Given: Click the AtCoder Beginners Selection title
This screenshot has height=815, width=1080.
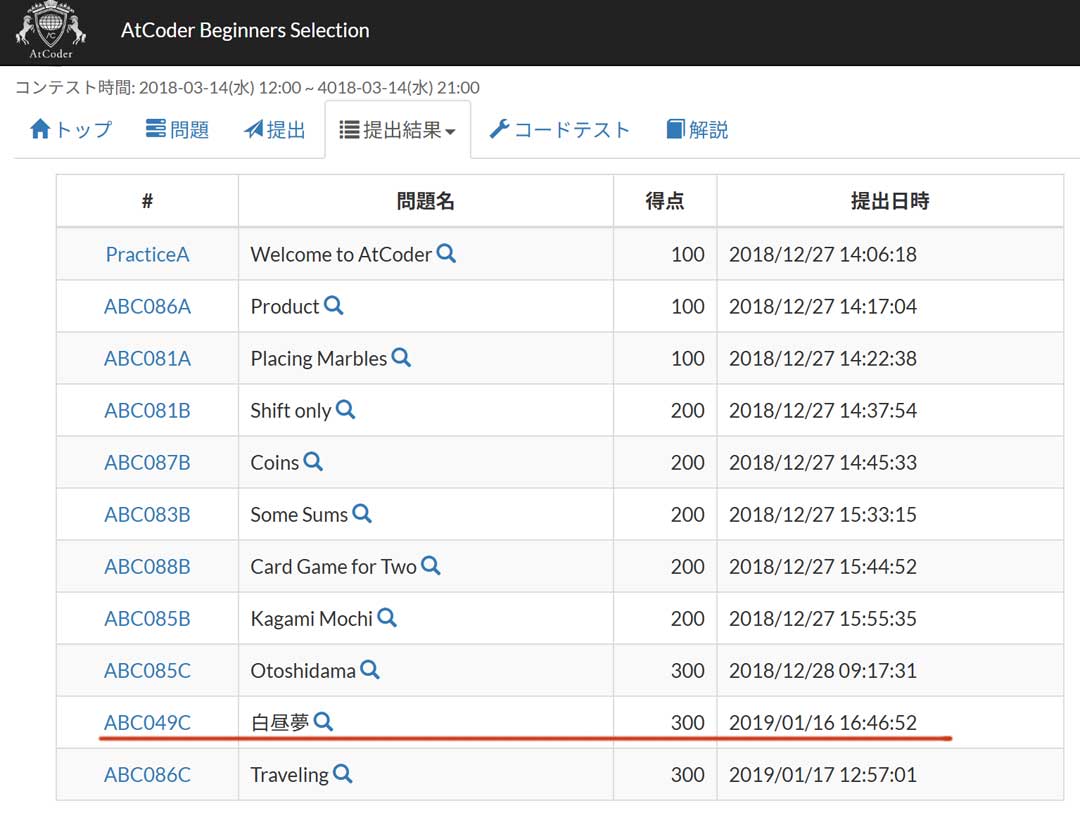Looking at the screenshot, I should tap(245, 31).
